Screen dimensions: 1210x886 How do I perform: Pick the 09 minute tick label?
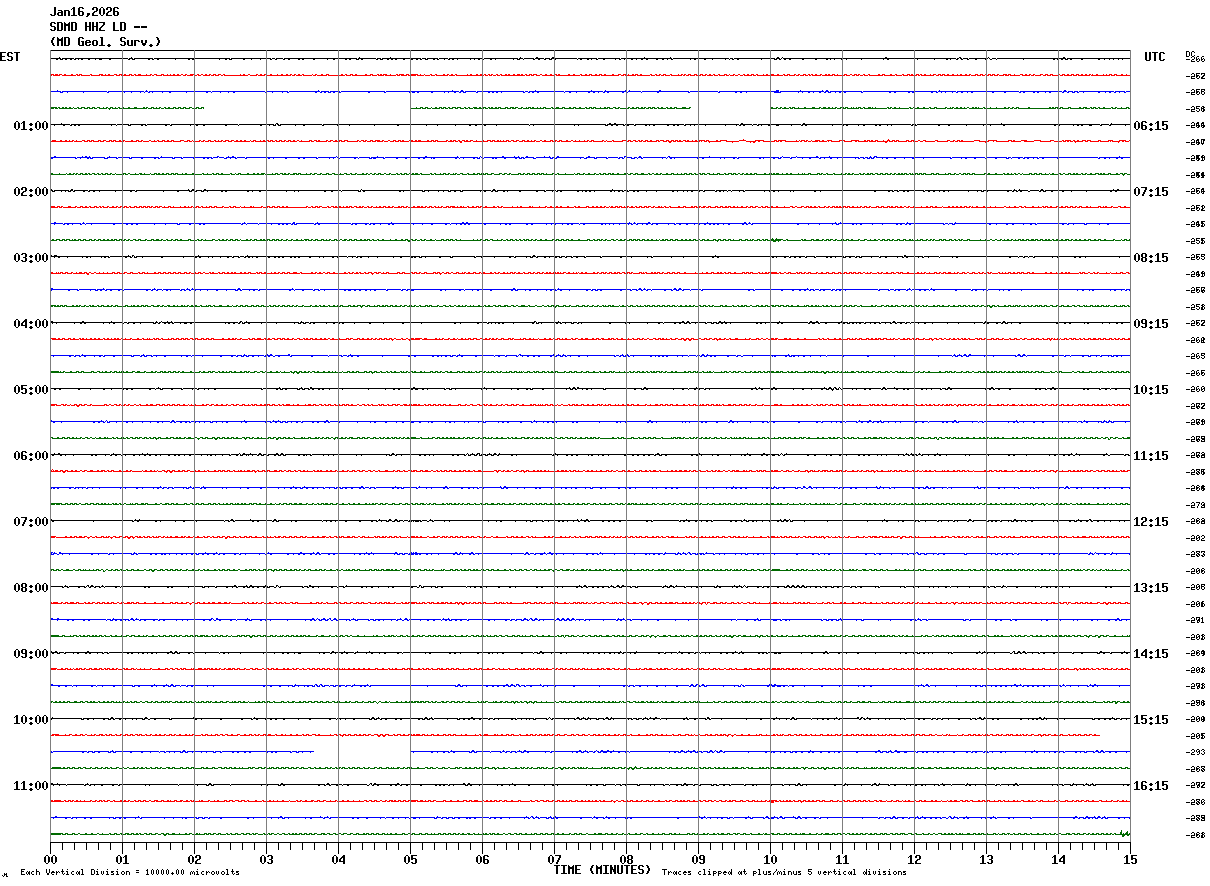(698, 859)
